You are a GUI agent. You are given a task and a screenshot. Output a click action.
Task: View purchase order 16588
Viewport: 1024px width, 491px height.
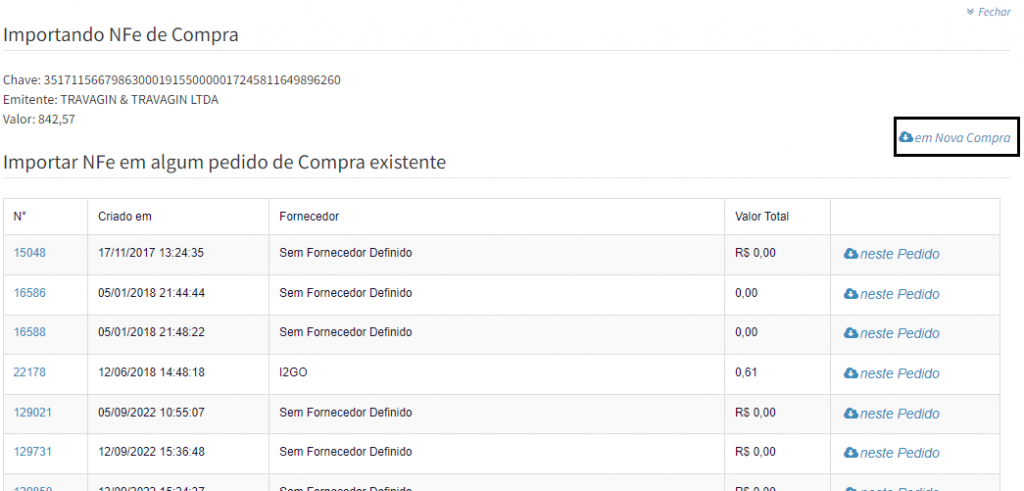tap(29, 332)
